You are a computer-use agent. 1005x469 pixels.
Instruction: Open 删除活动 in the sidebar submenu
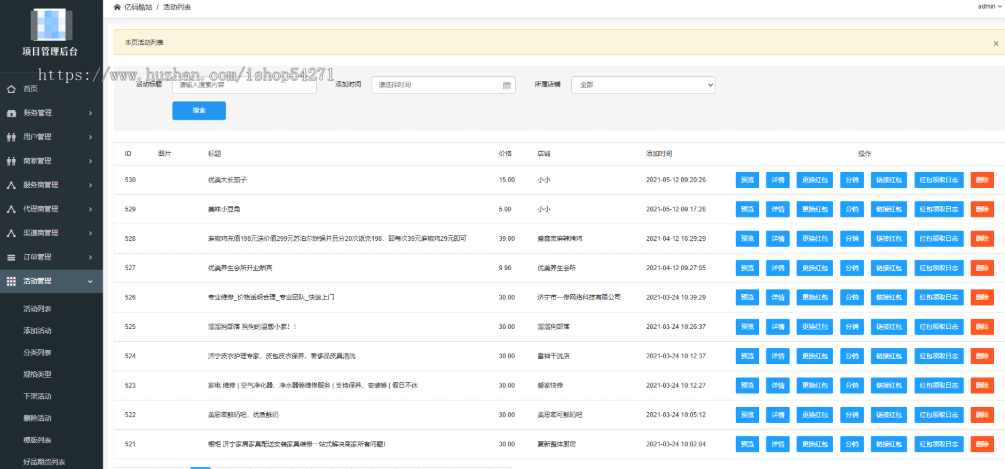click(37, 418)
